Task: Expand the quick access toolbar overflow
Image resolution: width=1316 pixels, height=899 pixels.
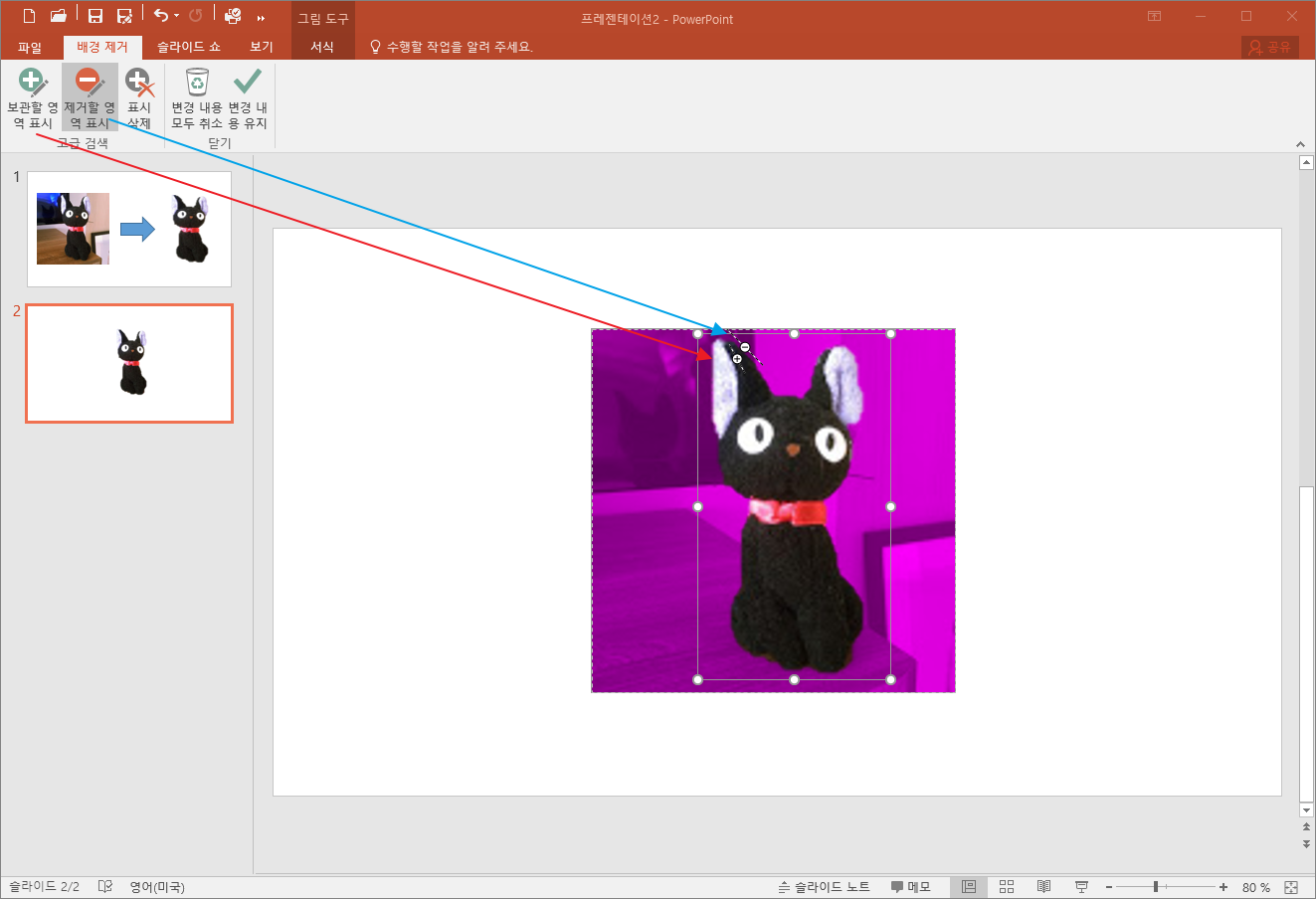Action: 262,17
